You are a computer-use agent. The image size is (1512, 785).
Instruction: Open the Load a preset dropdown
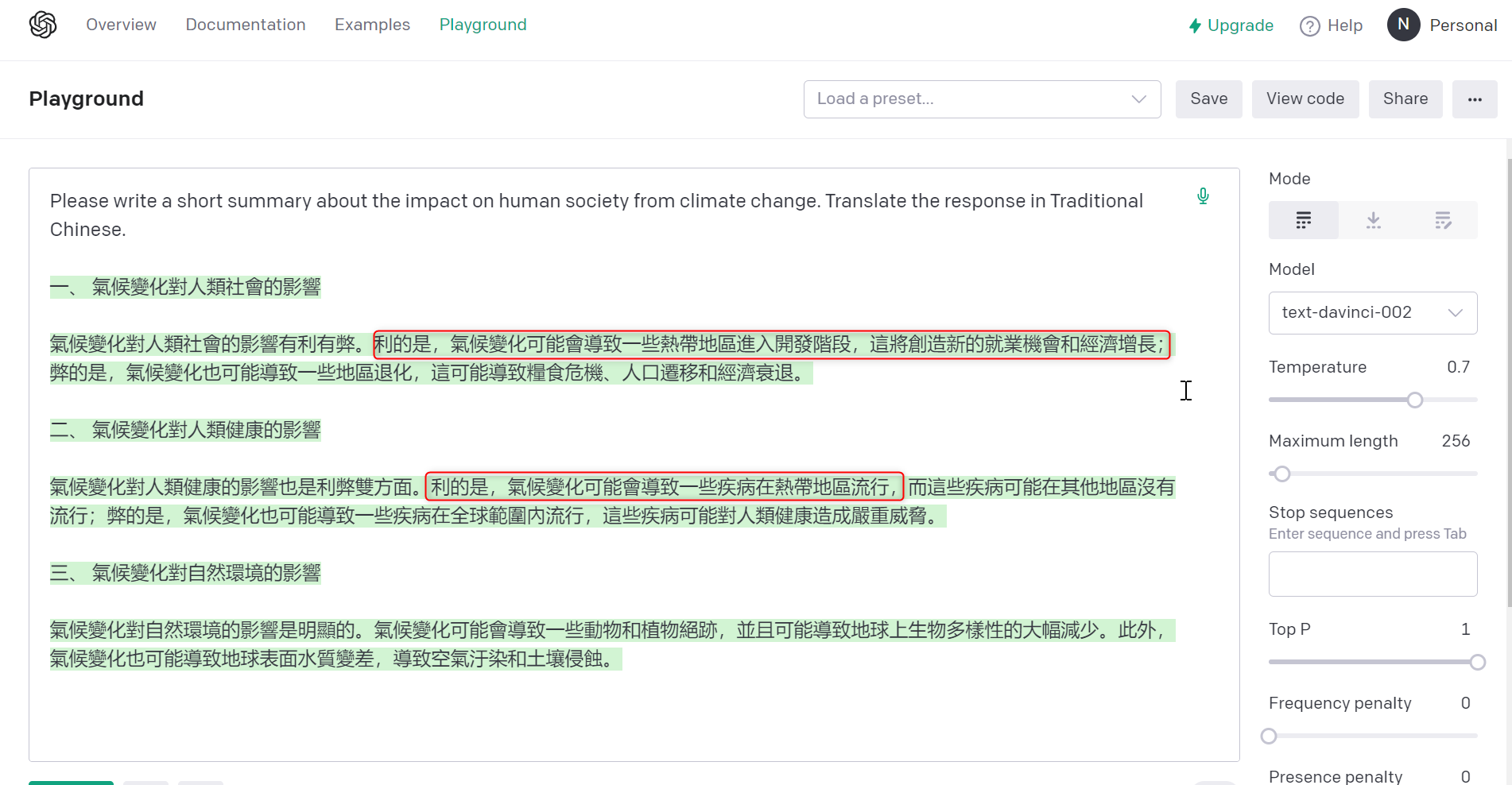(982, 99)
